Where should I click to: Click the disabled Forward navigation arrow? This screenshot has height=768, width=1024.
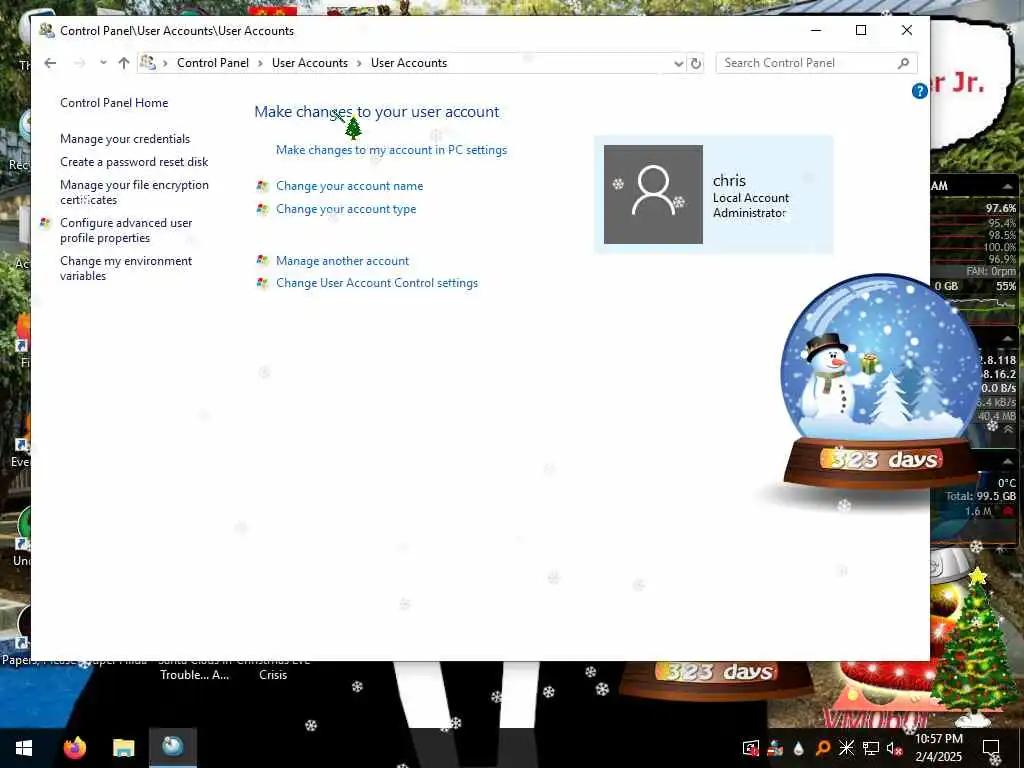coord(80,63)
